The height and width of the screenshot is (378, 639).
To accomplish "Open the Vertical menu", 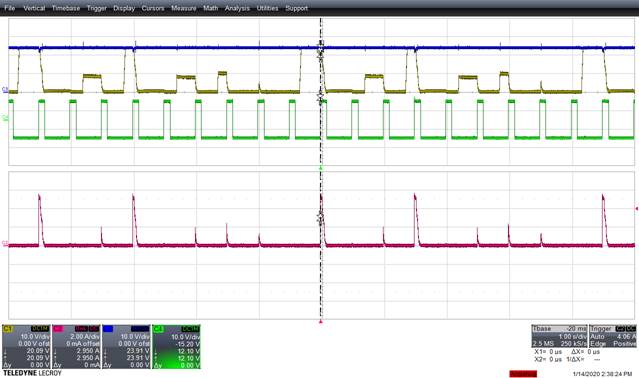I will (34, 8).
